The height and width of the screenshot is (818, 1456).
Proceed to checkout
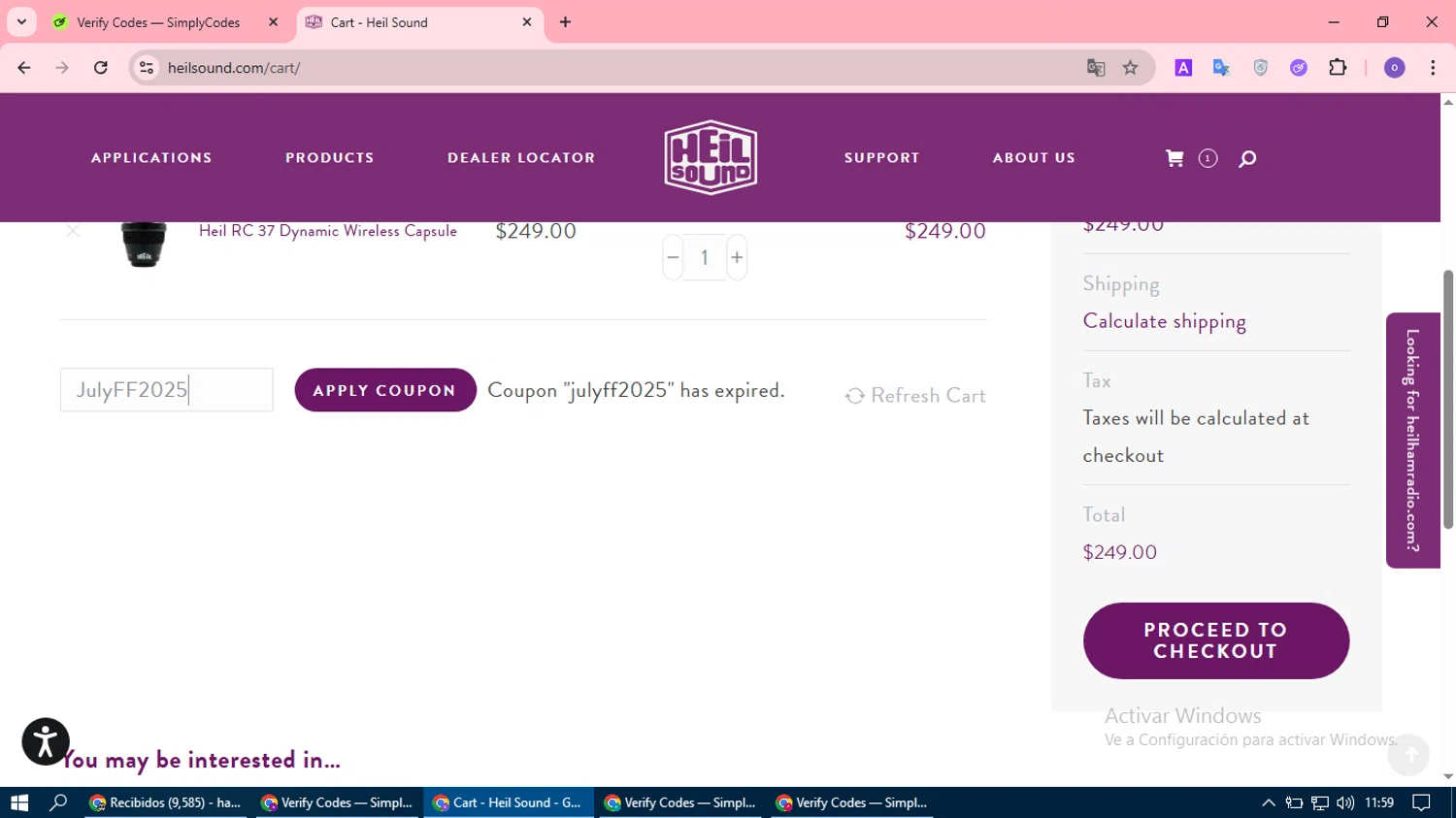1216,640
